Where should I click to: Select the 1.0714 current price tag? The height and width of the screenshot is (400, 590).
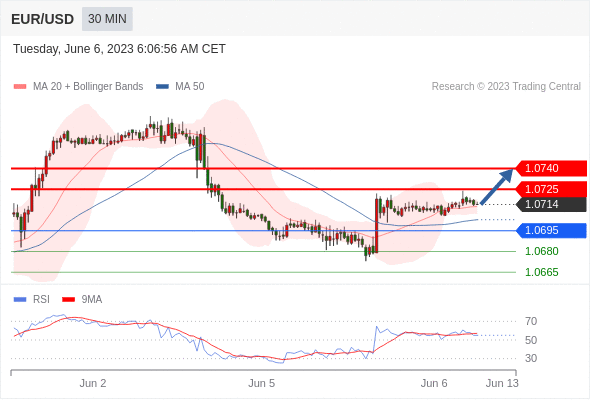click(x=550, y=204)
